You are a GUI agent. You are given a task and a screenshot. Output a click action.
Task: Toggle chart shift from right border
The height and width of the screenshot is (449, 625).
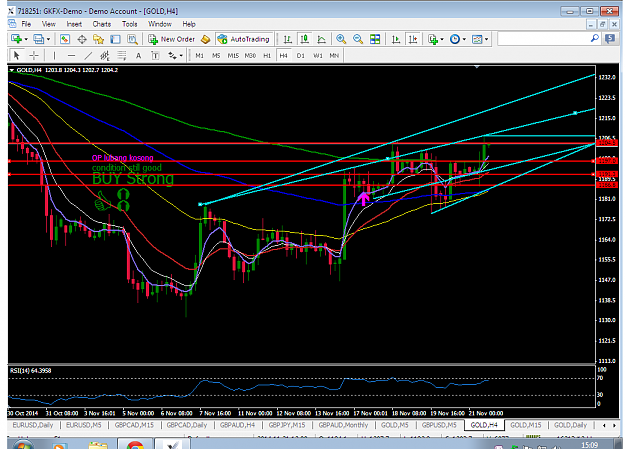(413, 39)
